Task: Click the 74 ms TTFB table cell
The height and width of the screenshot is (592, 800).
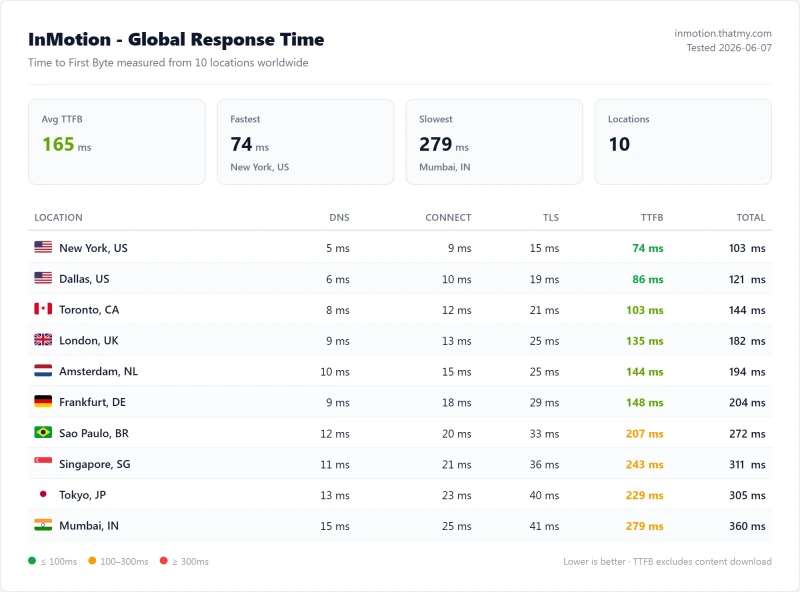Action: coord(648,248)
